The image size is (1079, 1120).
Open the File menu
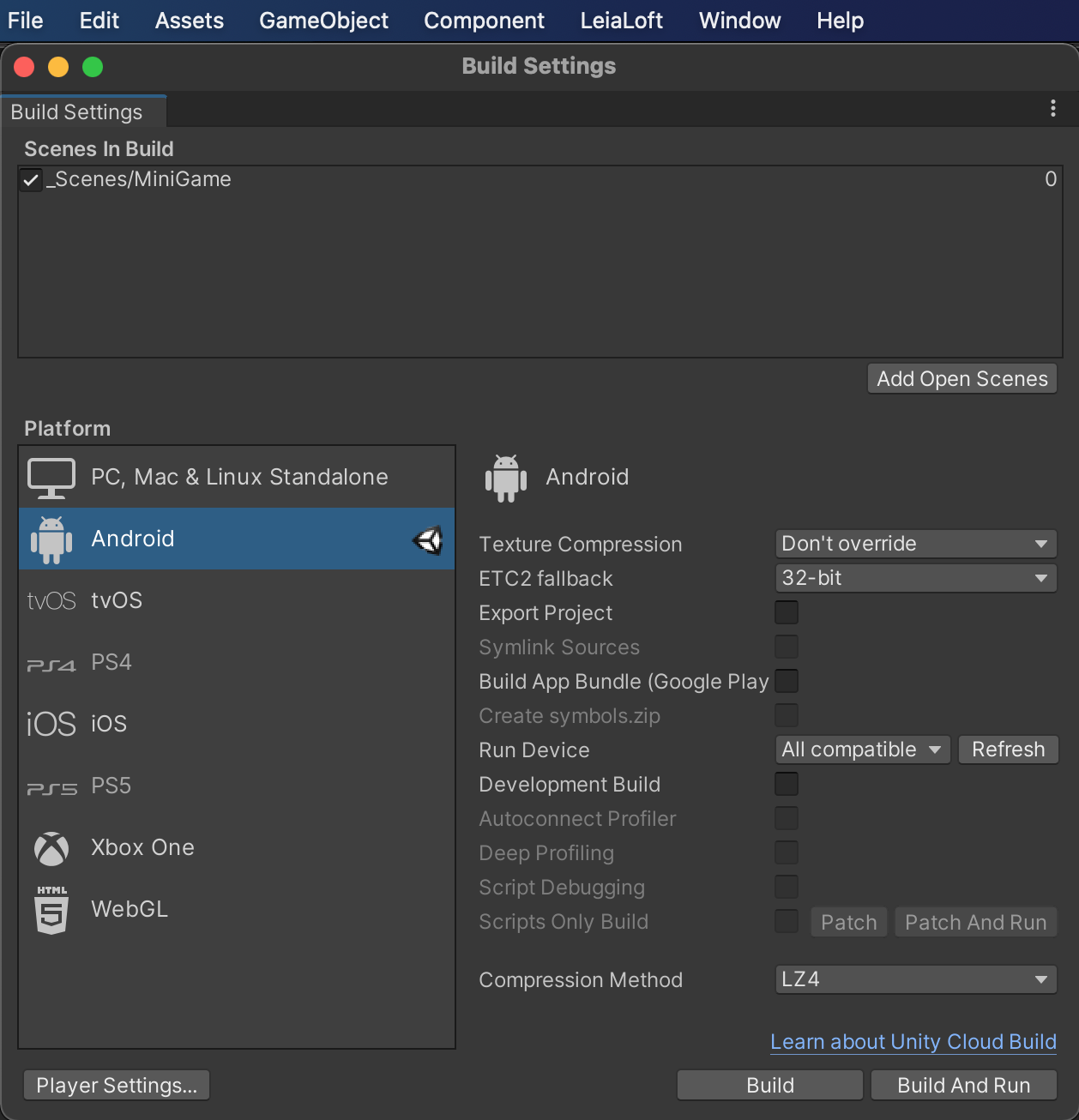coord(26,21)
